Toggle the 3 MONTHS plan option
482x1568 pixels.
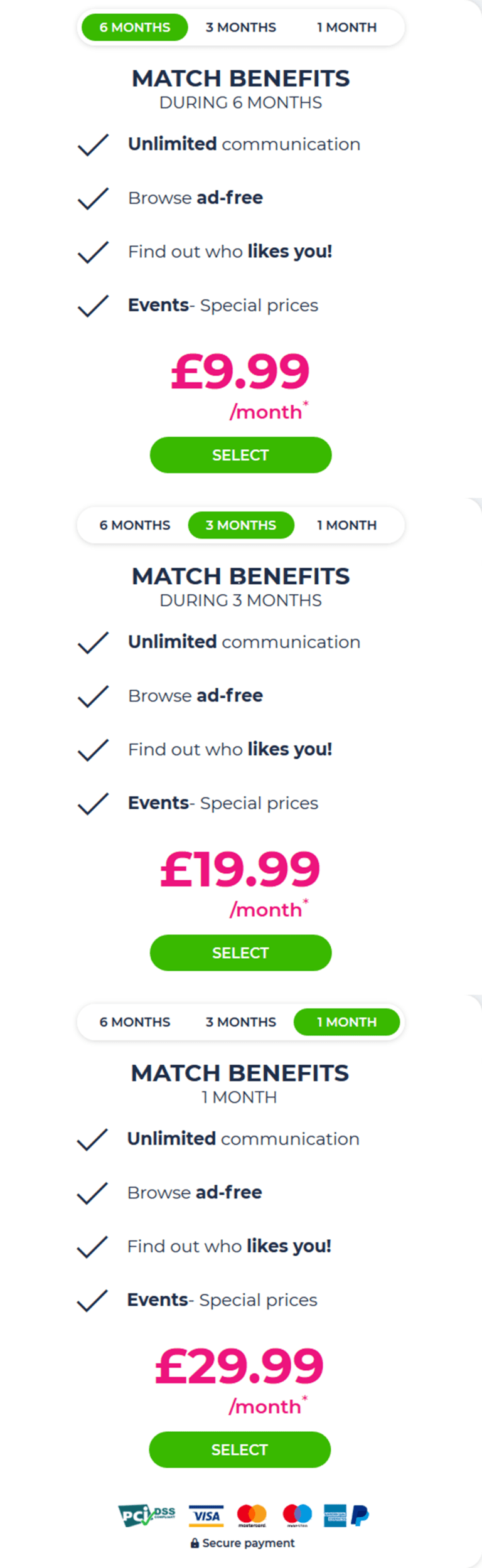click(240, 525)
